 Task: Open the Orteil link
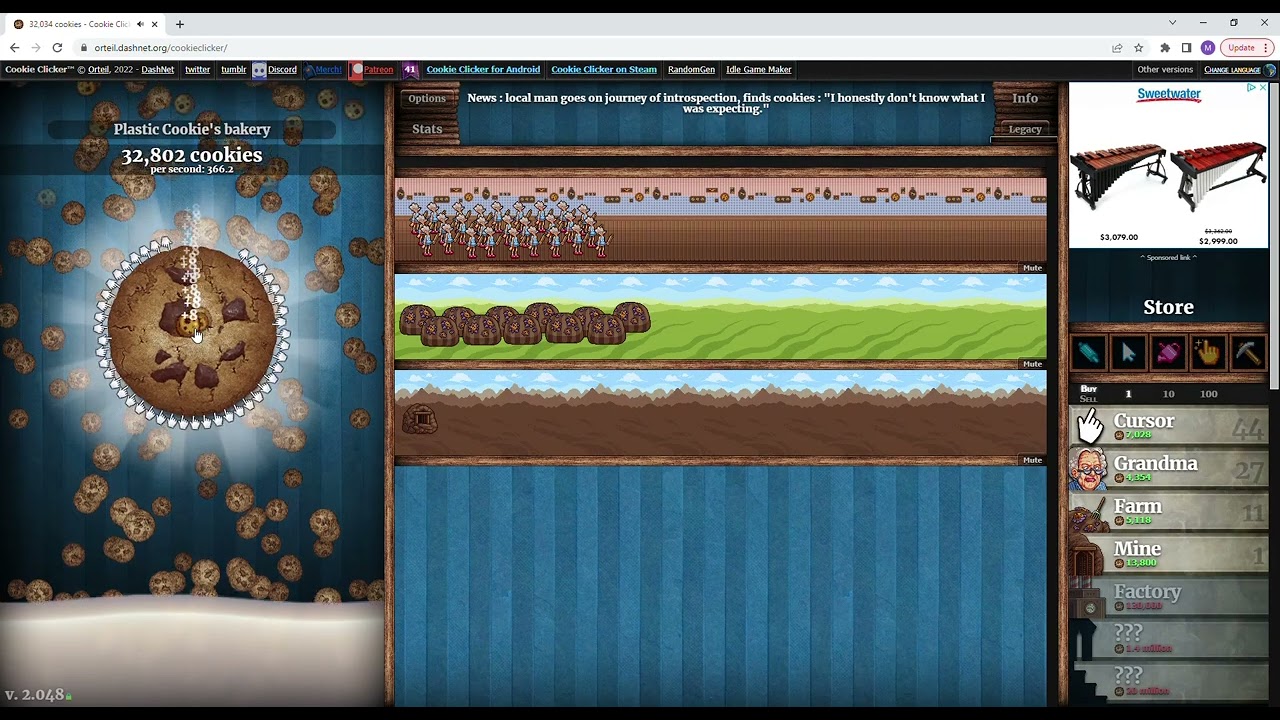(x=98, y=69)
